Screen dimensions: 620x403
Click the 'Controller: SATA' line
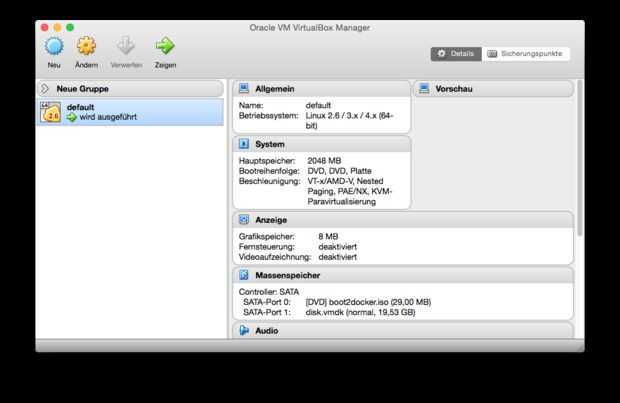tap(269, 292)
